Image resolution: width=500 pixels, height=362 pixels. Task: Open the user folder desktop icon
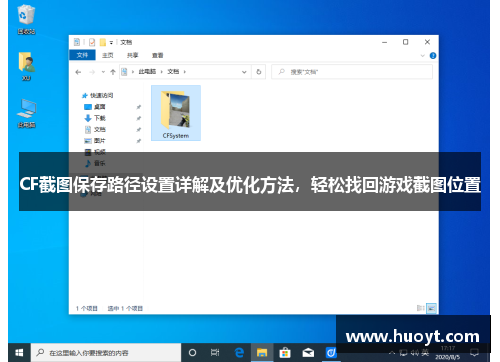click(x=26, y=66)
